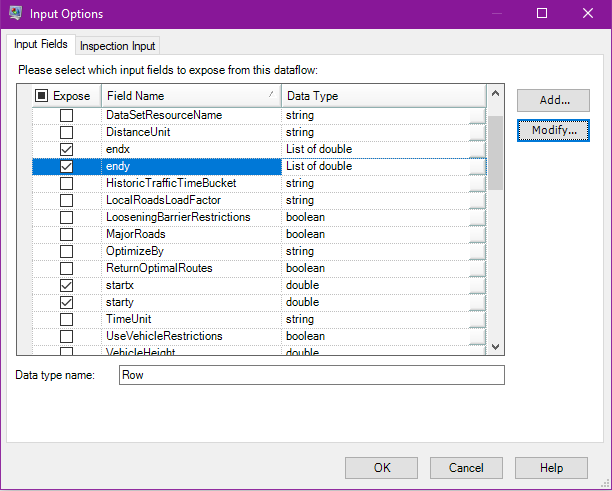Select the endx field name

click(118, 149)
